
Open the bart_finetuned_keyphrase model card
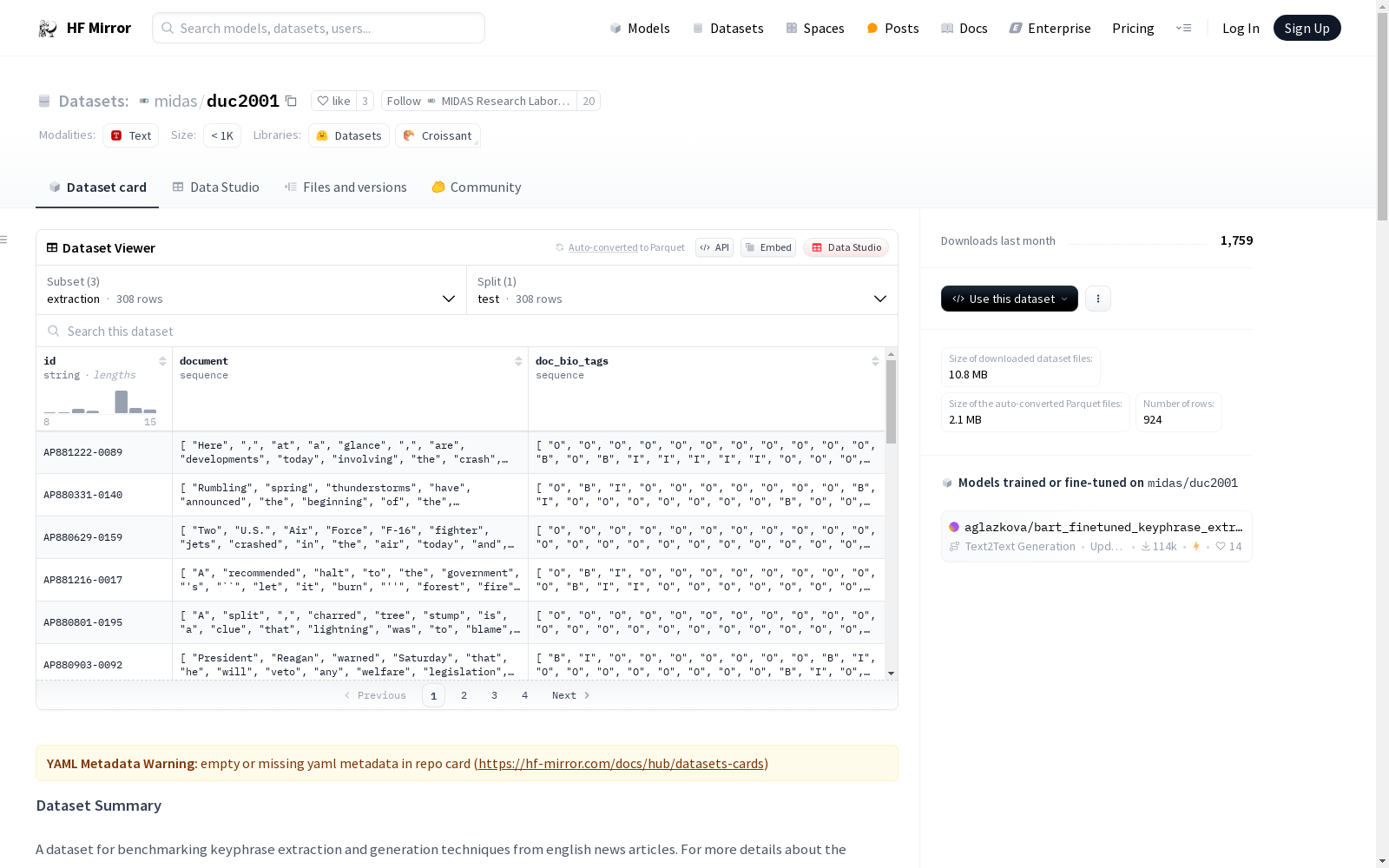[1096, 536]
